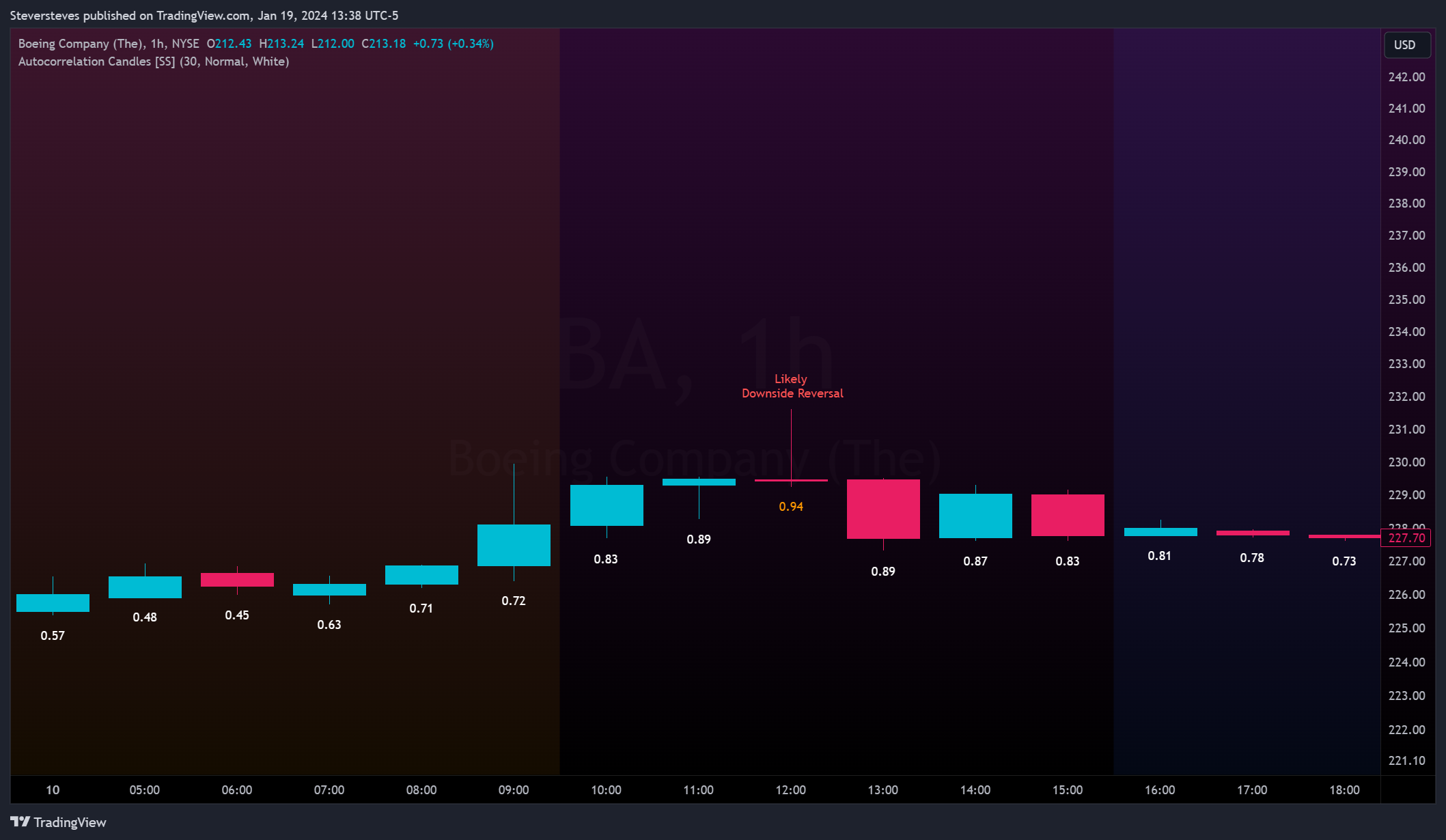Click the 16:00 cyan candle

click(x=1160, y=532)
